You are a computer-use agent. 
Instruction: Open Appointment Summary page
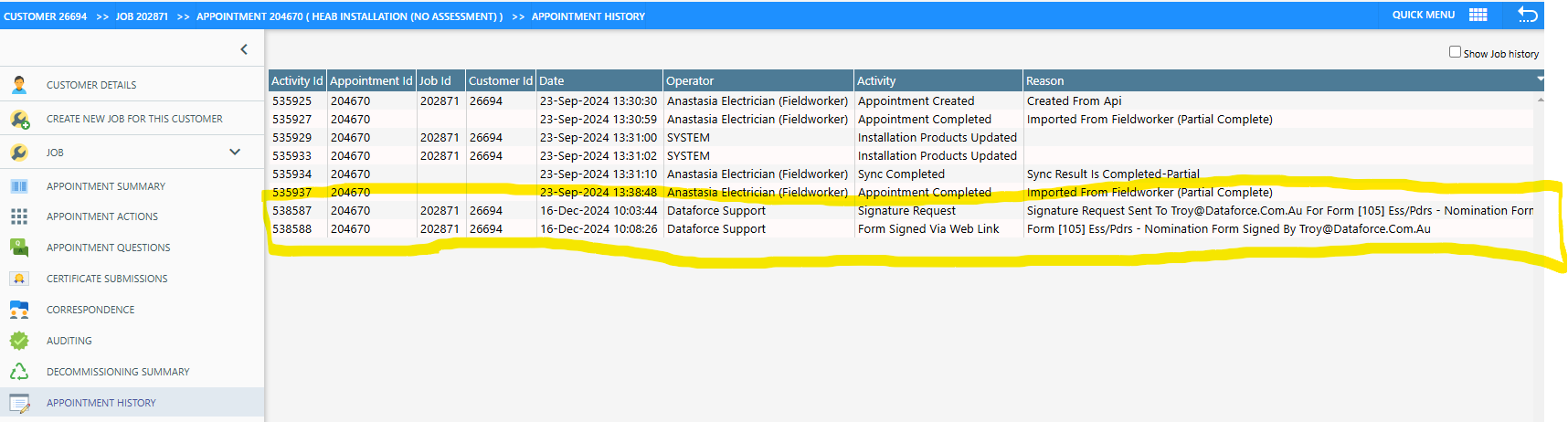point(106,186)
